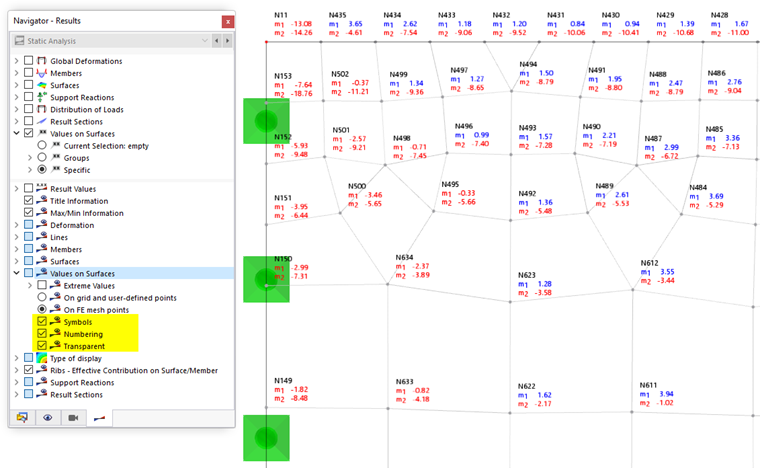Screen dimensions: 760x468
Task: Click the Global Deformations icon
Action: tap(42, 61)
